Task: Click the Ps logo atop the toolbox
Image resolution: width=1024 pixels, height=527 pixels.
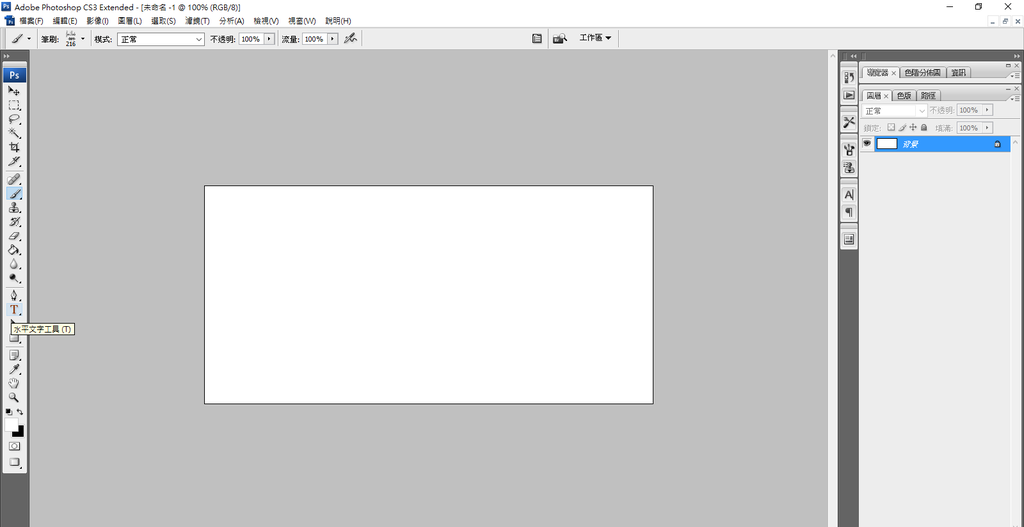Action: 14,75
